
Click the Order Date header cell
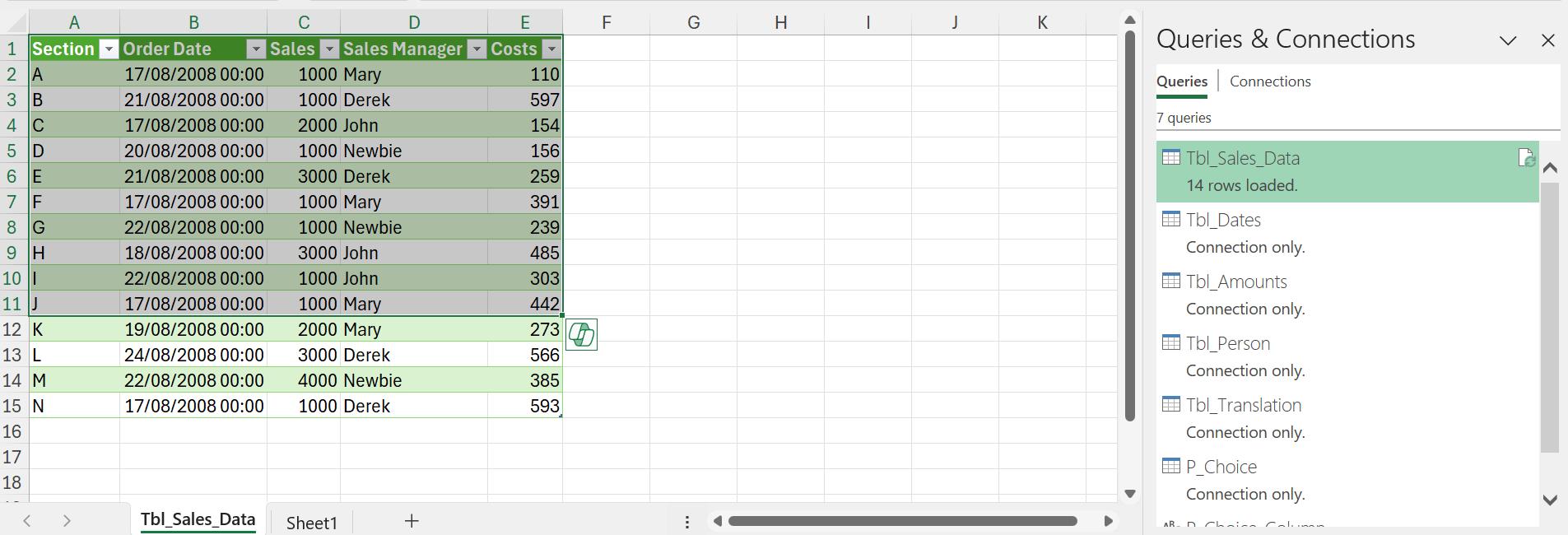[x=193, y=49]
